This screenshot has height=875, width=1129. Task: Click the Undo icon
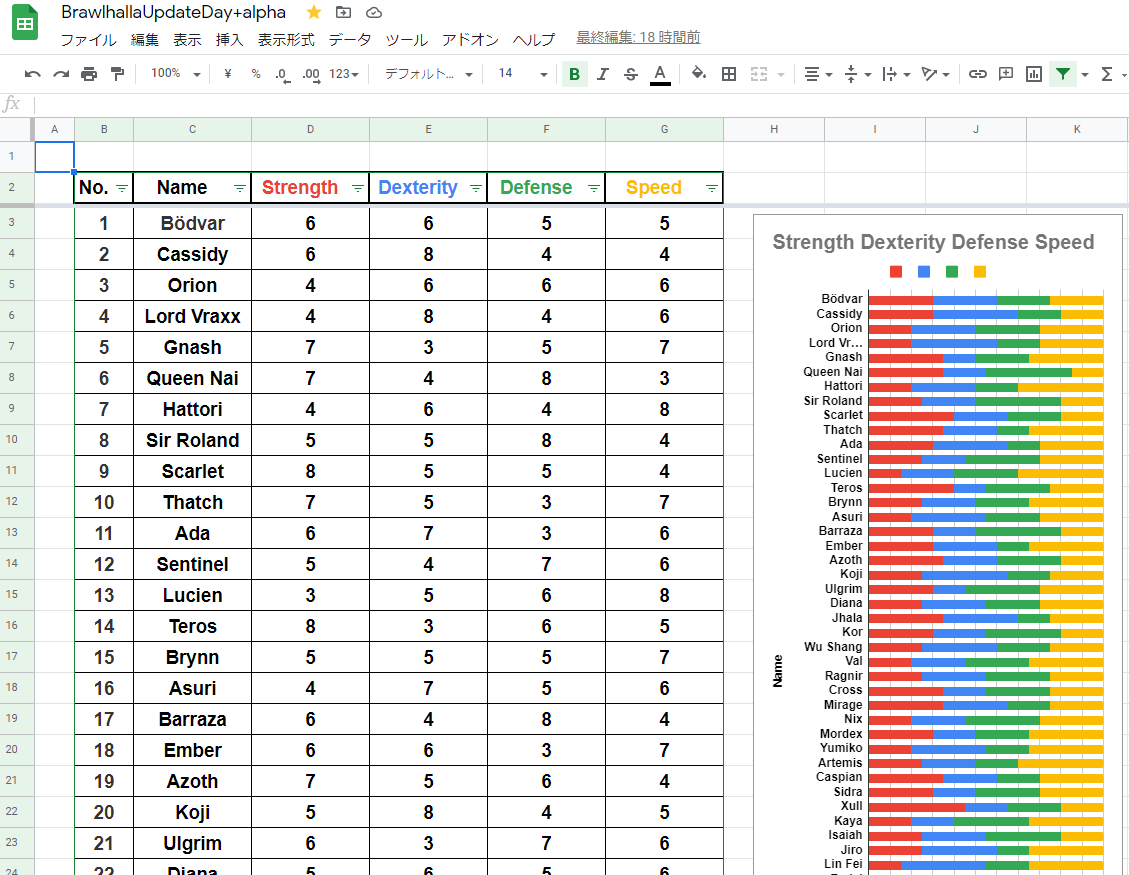[x=32, y=73]
